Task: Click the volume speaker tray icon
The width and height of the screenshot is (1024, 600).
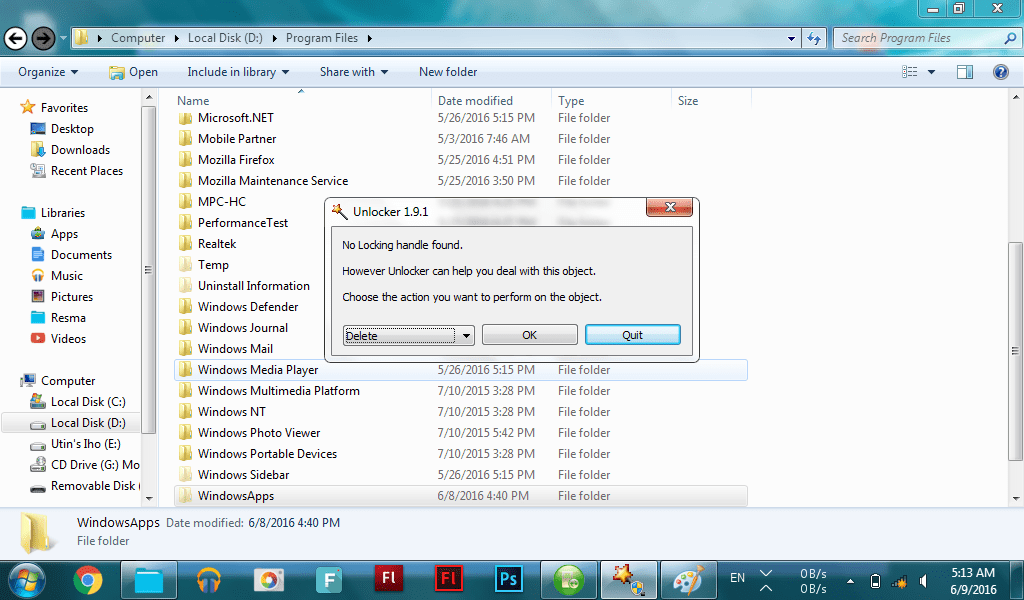Action: [x=923, y=580]
